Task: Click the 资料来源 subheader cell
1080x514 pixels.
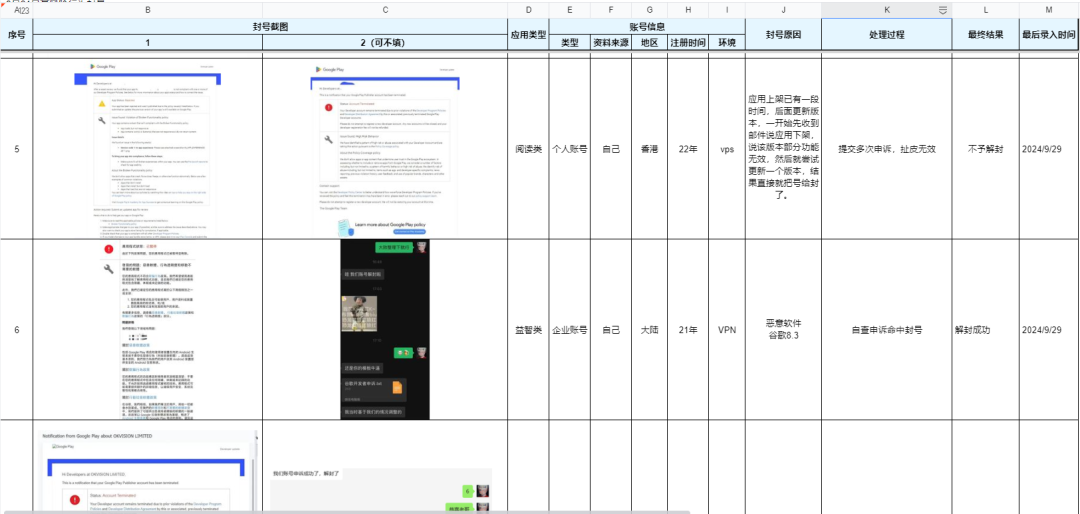Action: (611, 42)
